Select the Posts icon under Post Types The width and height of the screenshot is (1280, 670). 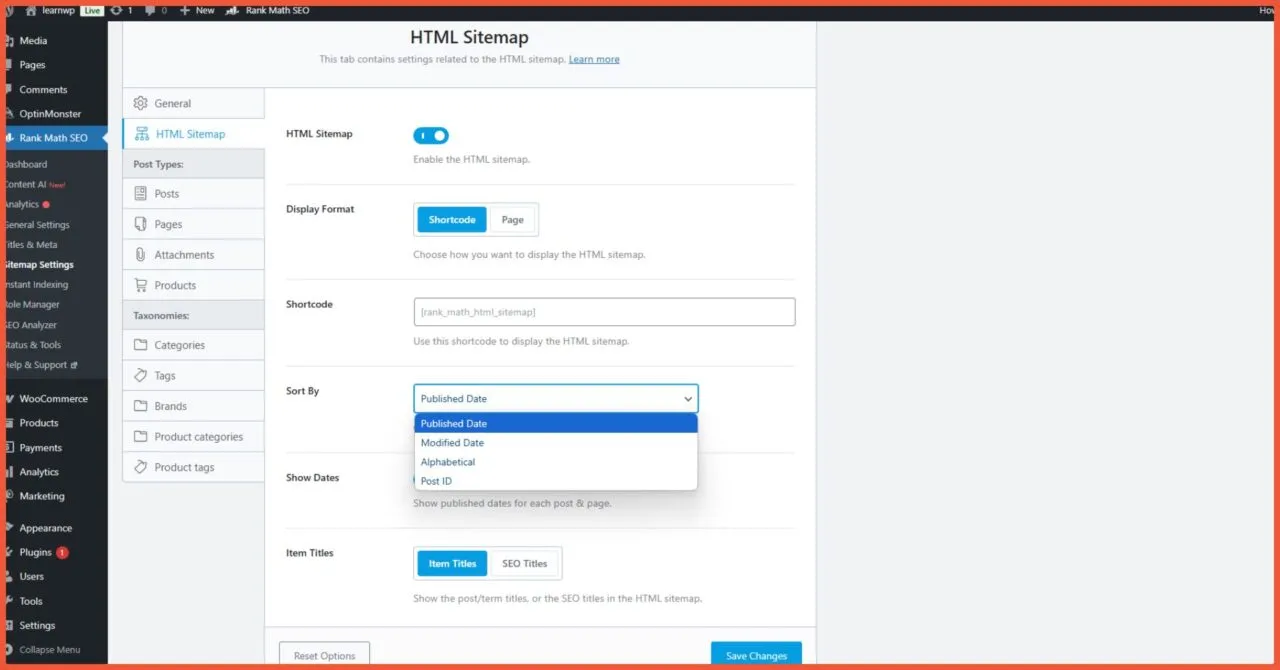(x=140, y=193)
